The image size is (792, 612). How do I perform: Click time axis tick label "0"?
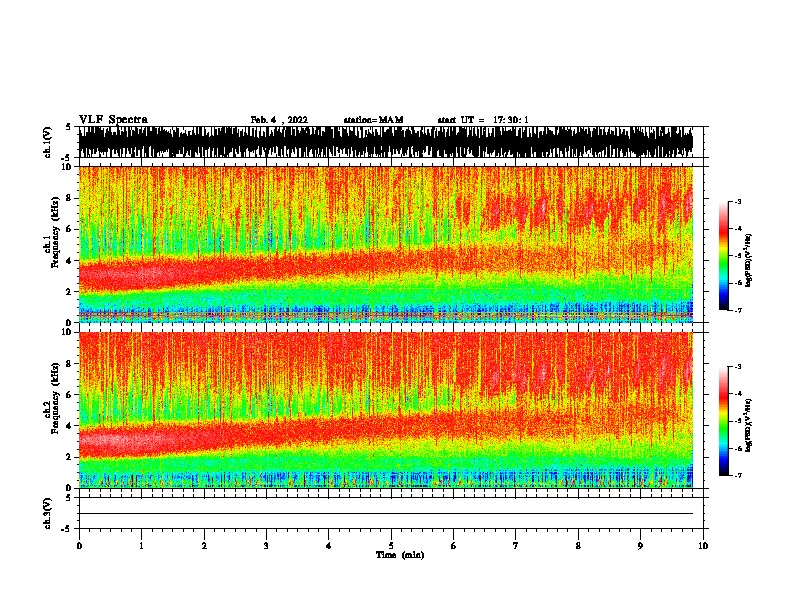79,546
